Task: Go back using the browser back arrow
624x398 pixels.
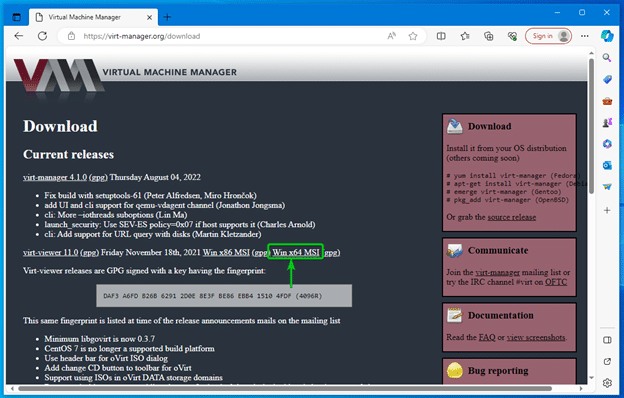Action: click(x=19, y=36)
